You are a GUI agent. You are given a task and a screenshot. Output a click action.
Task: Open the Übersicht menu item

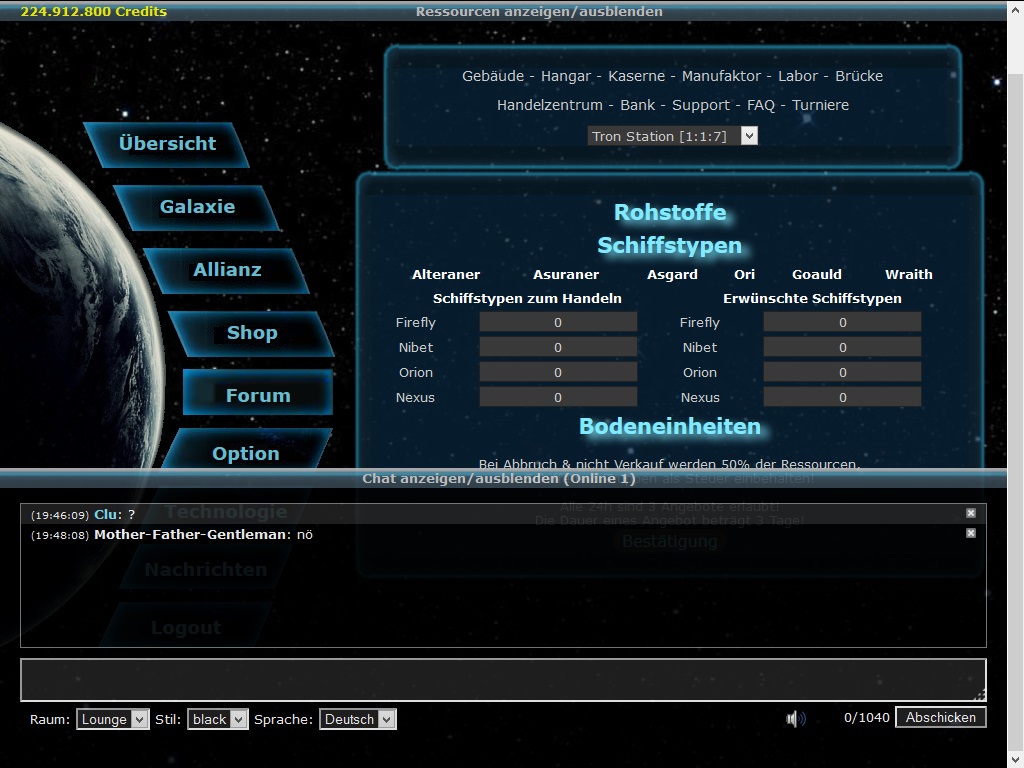[167, 144]
